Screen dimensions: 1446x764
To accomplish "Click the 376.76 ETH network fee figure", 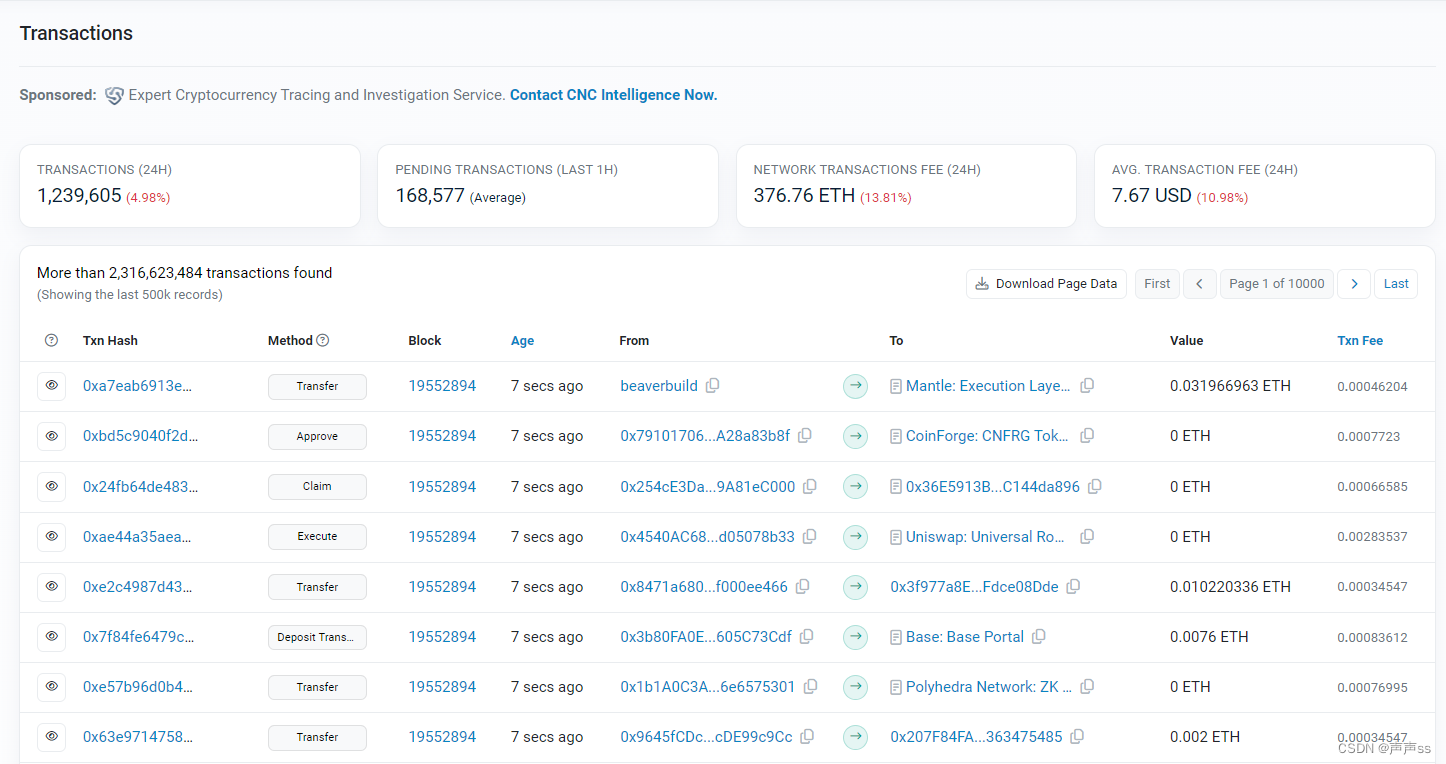I will click(804, 196).
